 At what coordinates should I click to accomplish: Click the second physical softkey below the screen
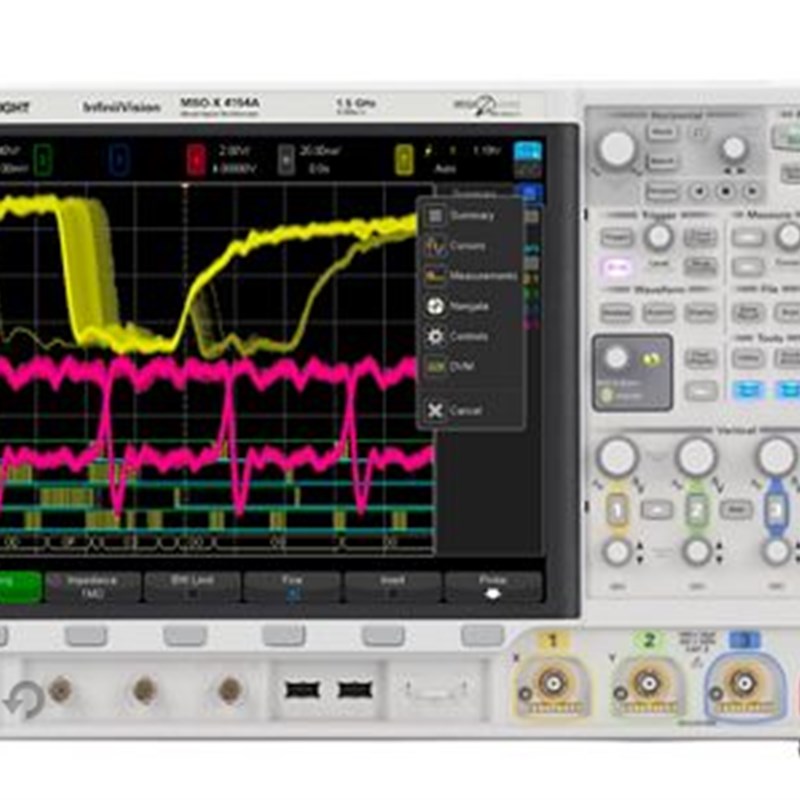pyautogui.click(x=86, y=636)
